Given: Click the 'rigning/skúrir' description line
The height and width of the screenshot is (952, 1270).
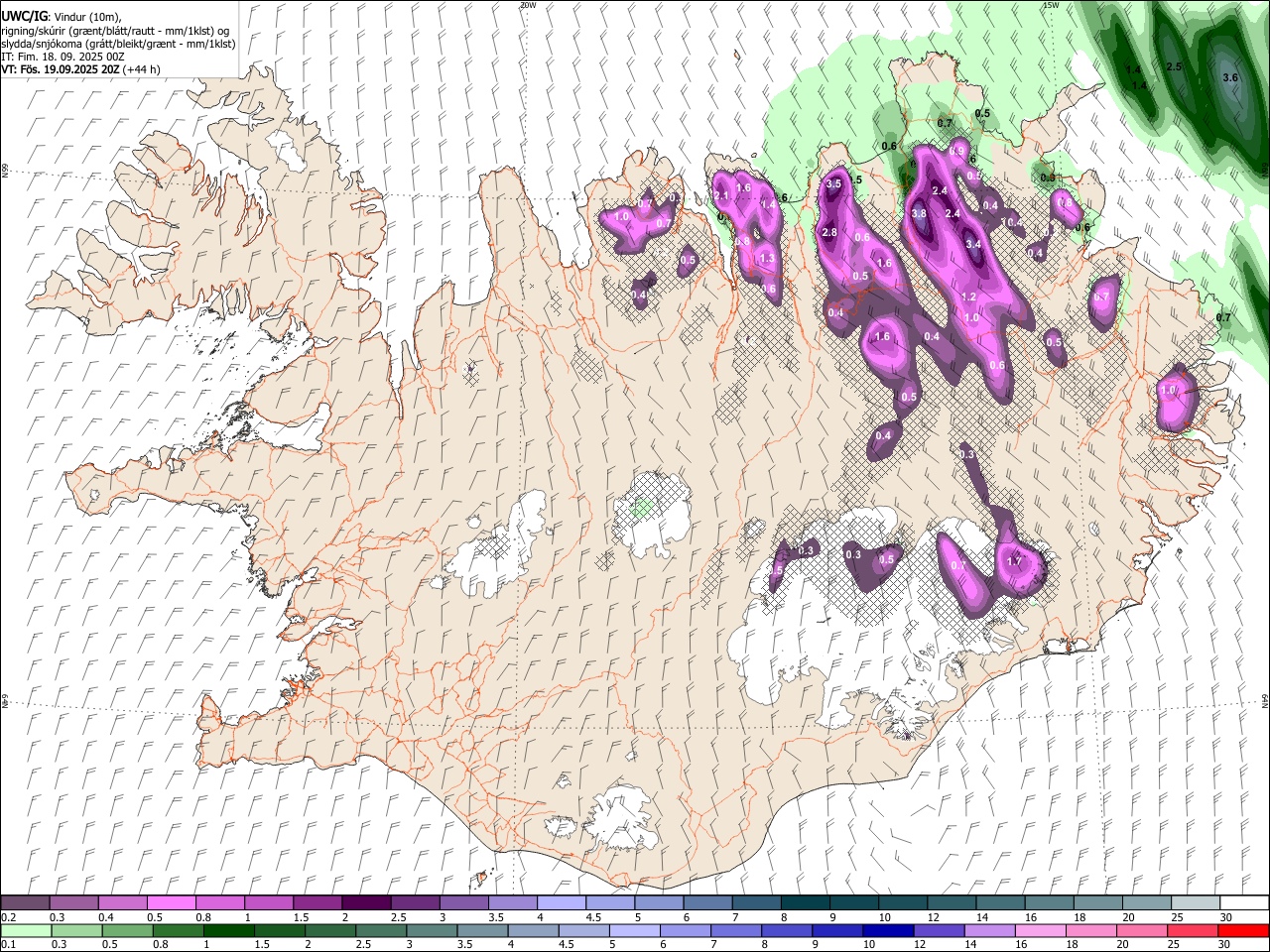Looking at the screenshot, I should point(117,31).
